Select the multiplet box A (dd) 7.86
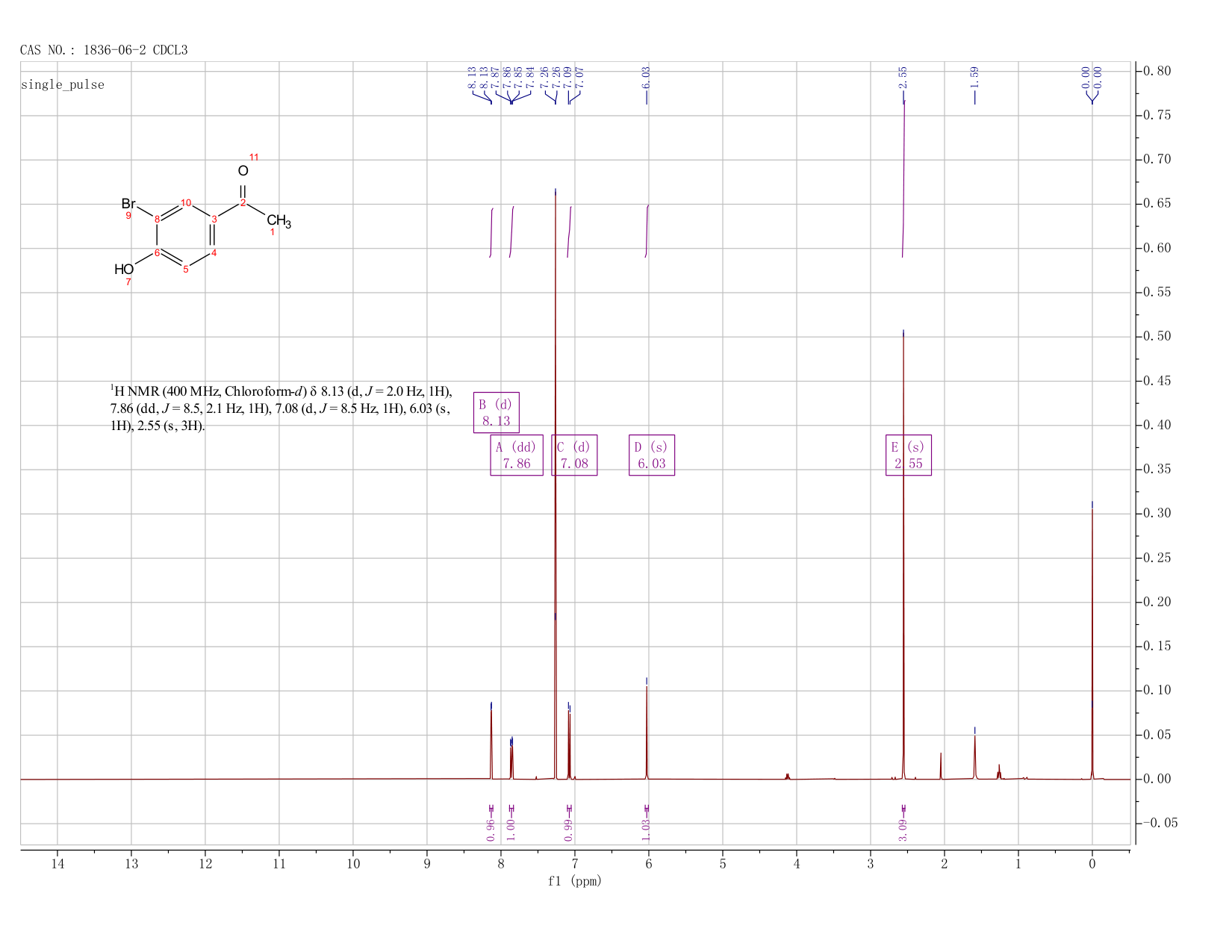 [517, 455]
